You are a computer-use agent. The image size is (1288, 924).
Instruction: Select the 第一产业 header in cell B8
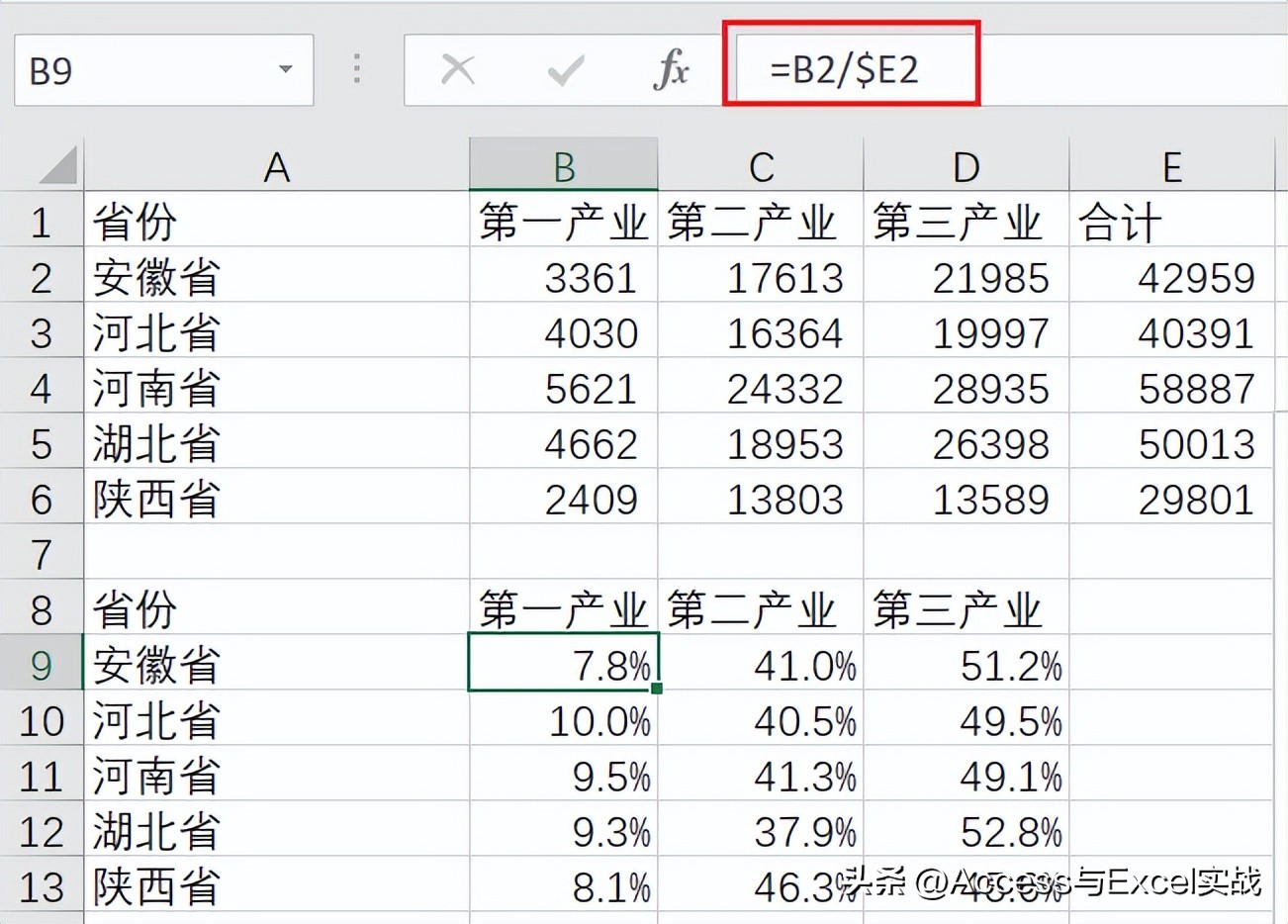click(563, 610)
